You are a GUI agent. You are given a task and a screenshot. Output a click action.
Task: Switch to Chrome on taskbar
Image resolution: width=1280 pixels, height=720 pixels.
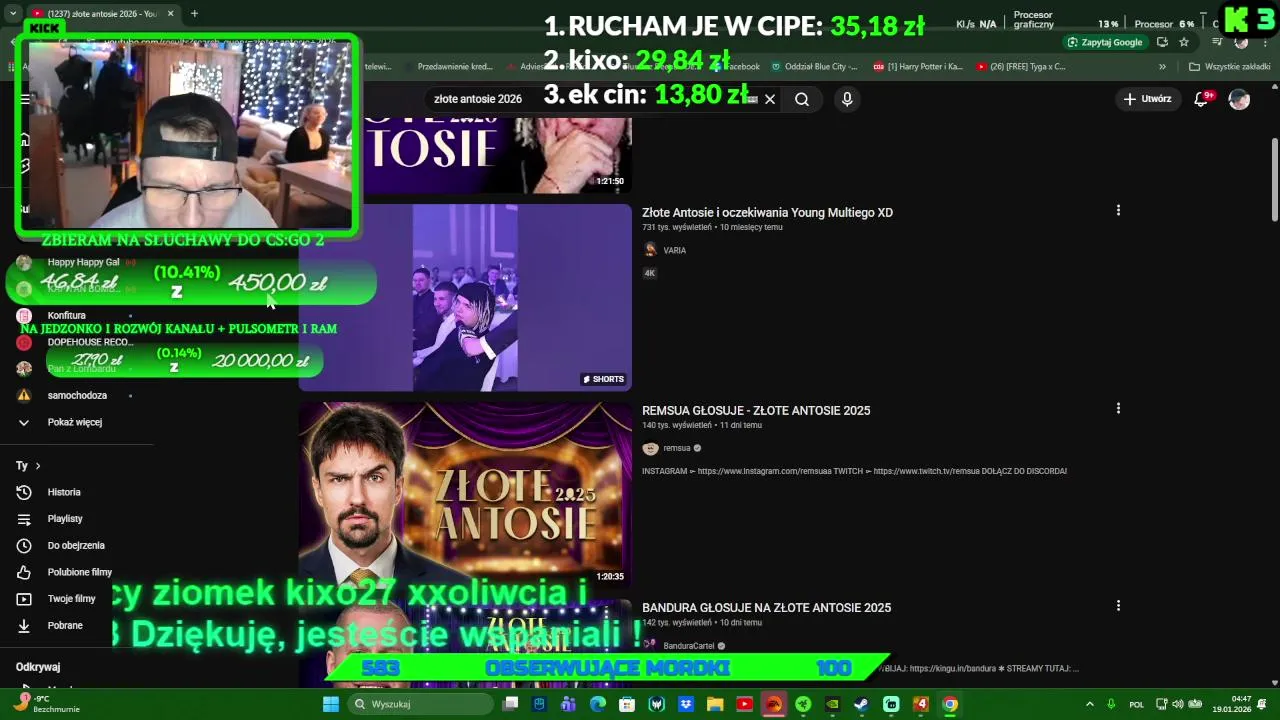tap(949, 704)
